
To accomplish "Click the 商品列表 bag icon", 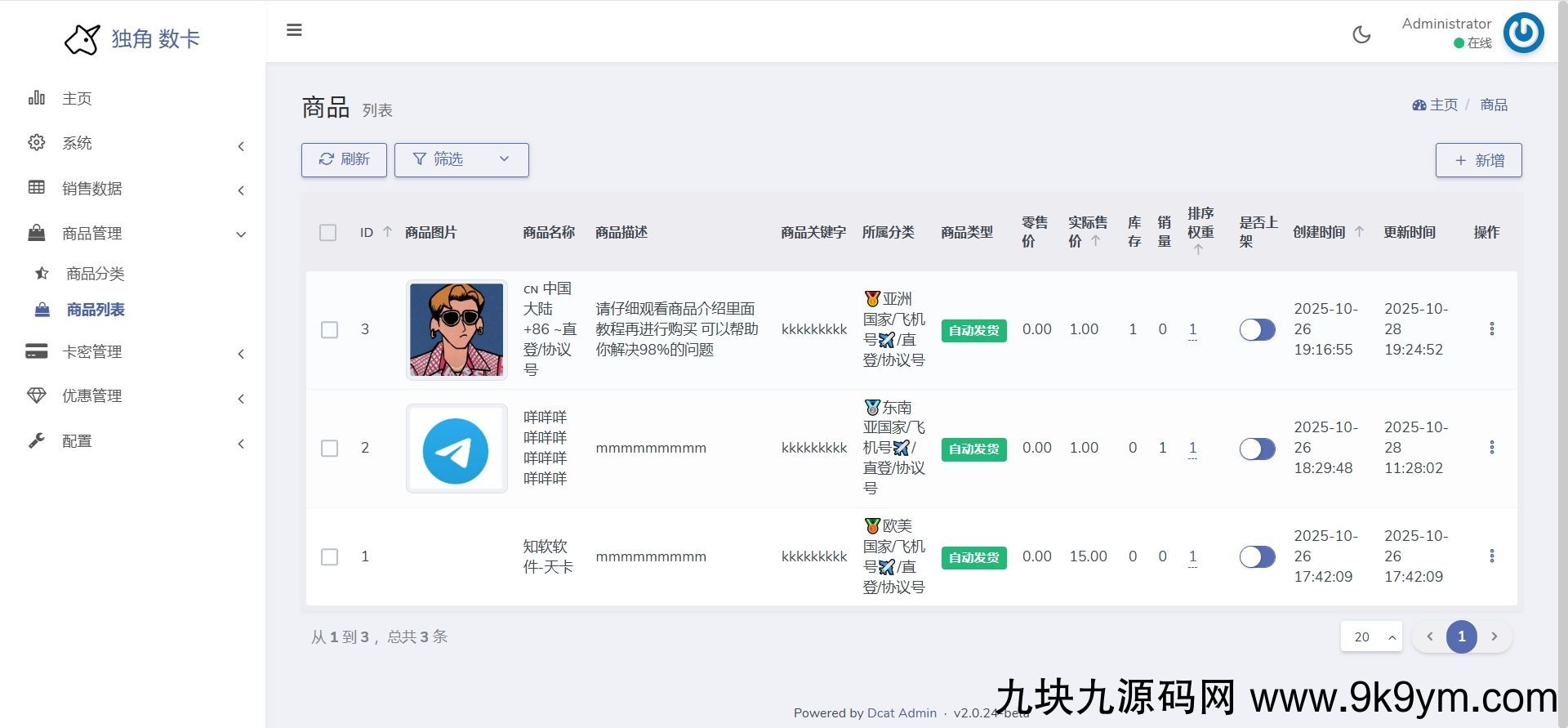I will coord(42,310).
